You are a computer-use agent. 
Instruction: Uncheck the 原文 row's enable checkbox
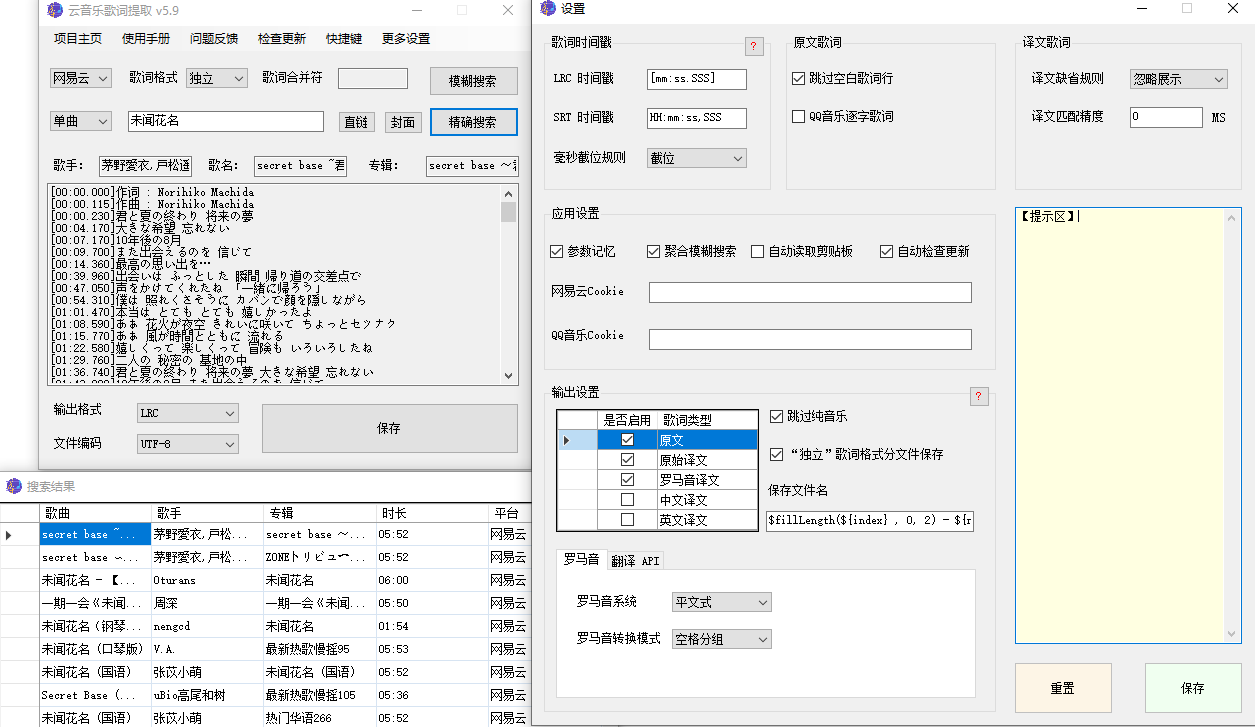tap(627, 440)
